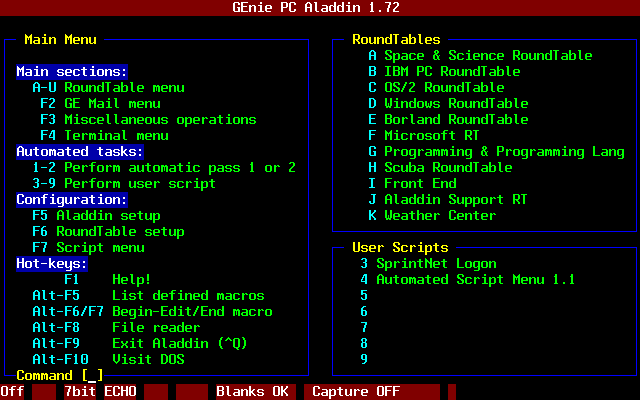This screenshot has height=400, width=640.
Task: Click the Main sections: header
Action: [72, 71]
